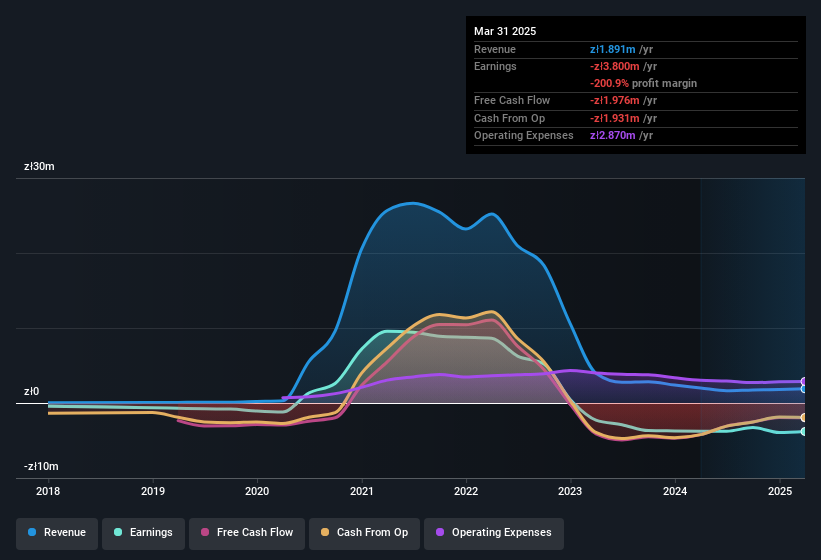Image resolution: width=821 pixels, height=560 pixels.
Task: Click the -zł10m y-axis label
Action: point(41,466)
